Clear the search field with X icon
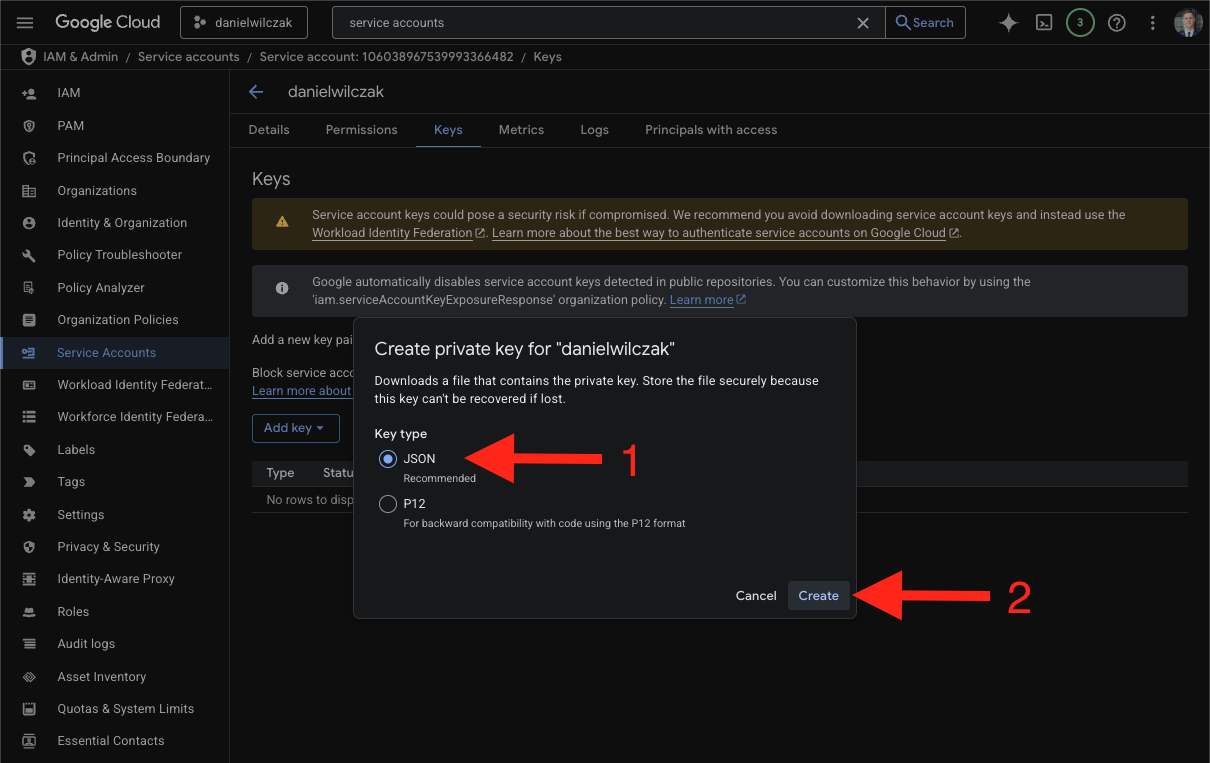1210x763 pixels. (864, 22)
